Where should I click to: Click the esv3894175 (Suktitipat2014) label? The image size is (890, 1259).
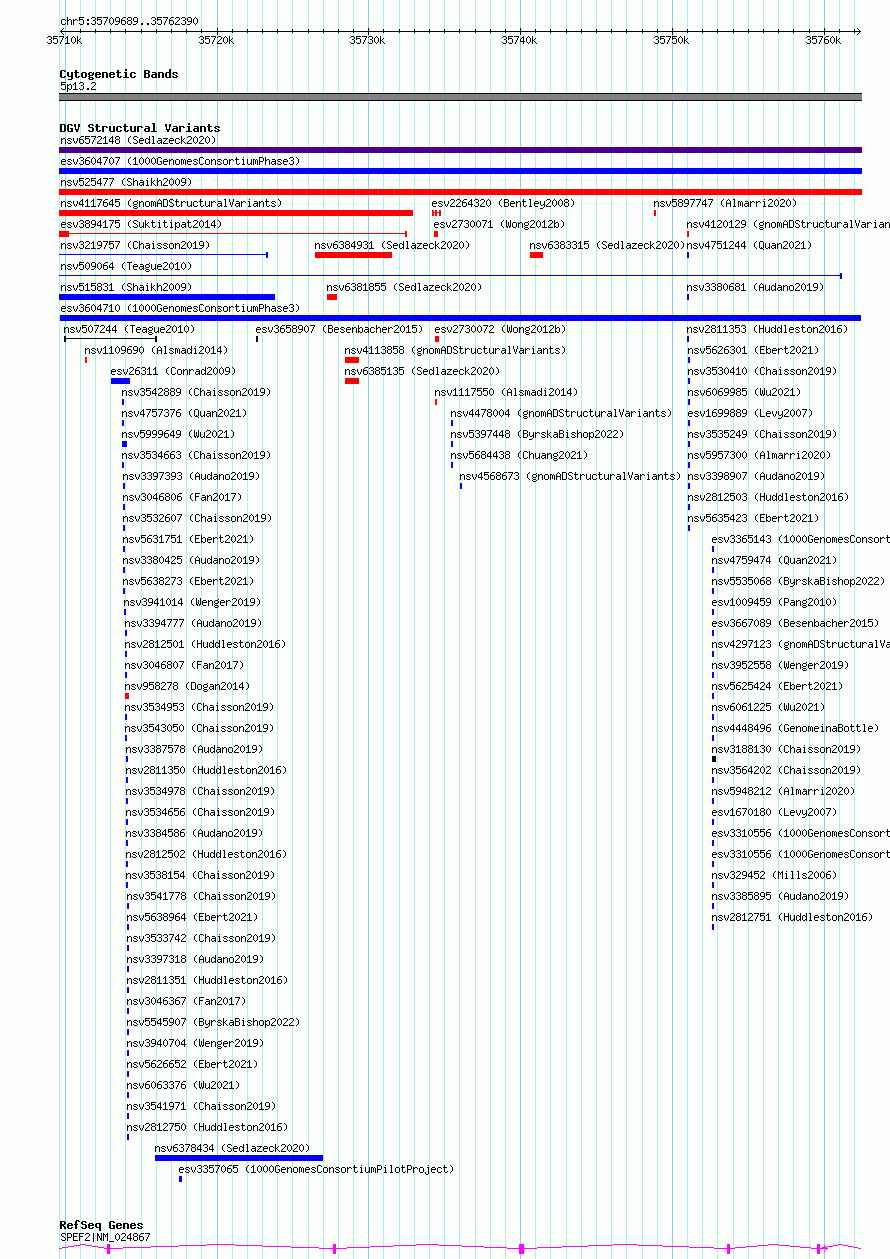140,224
